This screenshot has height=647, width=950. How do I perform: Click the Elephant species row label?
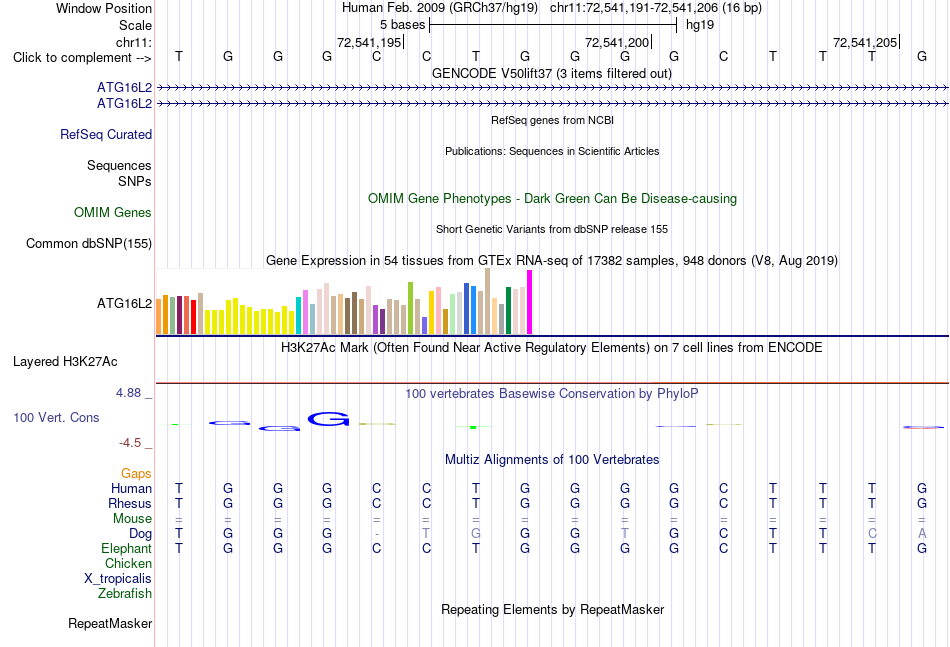[126, 548]
